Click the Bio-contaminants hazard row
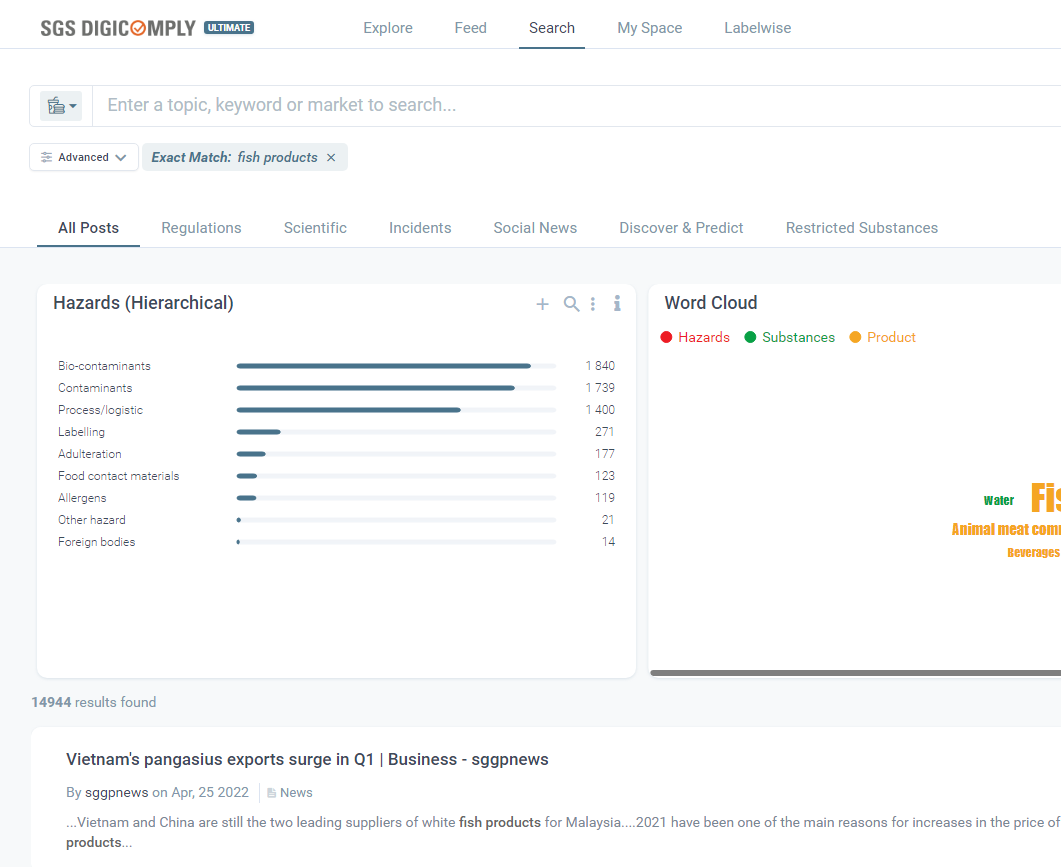1061x867 pixels. (104, 366)
